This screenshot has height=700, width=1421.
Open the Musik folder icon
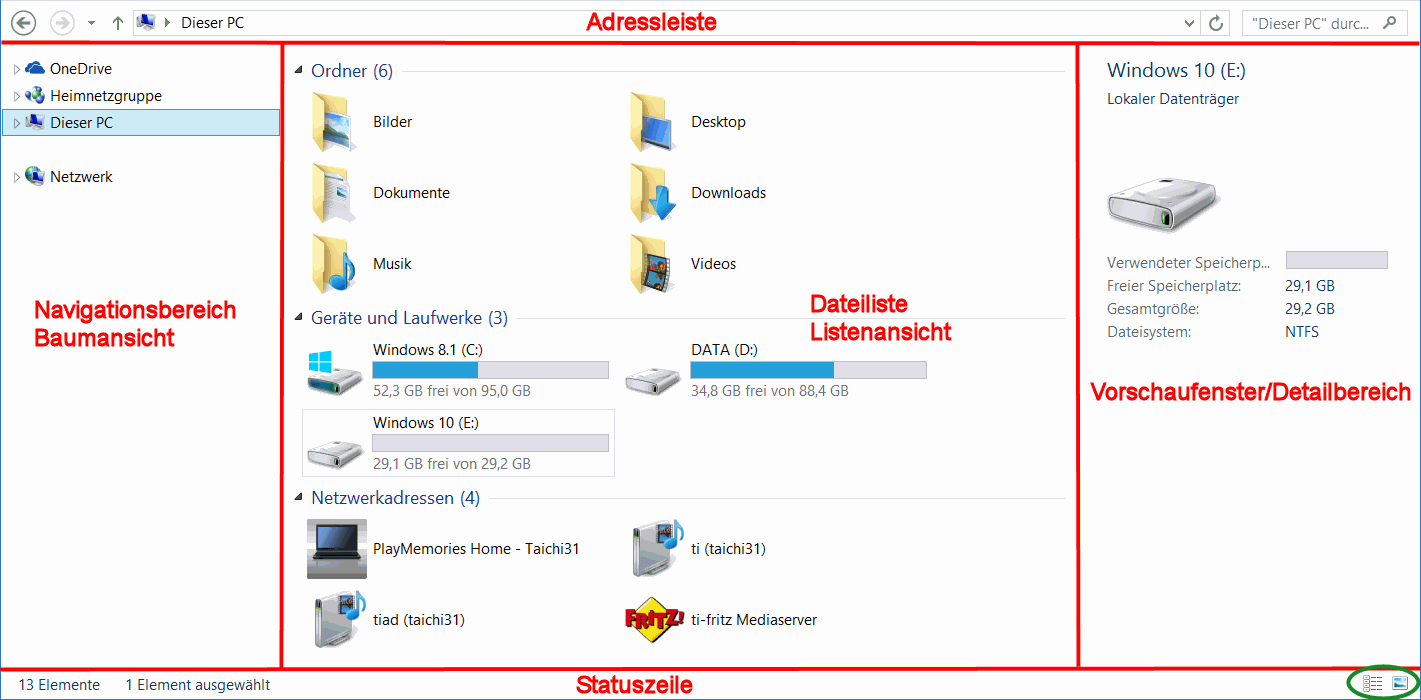coord(334,264)
